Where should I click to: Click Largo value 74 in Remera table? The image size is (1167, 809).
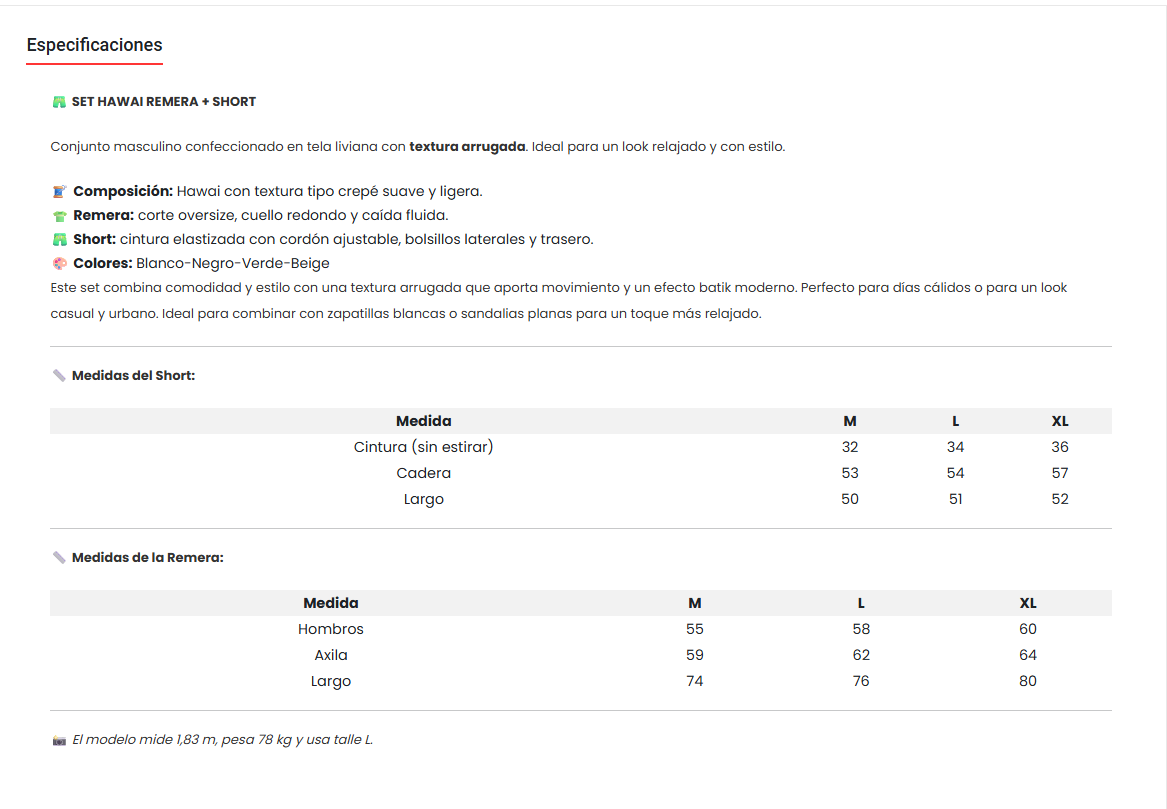pyautogui.click(x=695, y=681)
